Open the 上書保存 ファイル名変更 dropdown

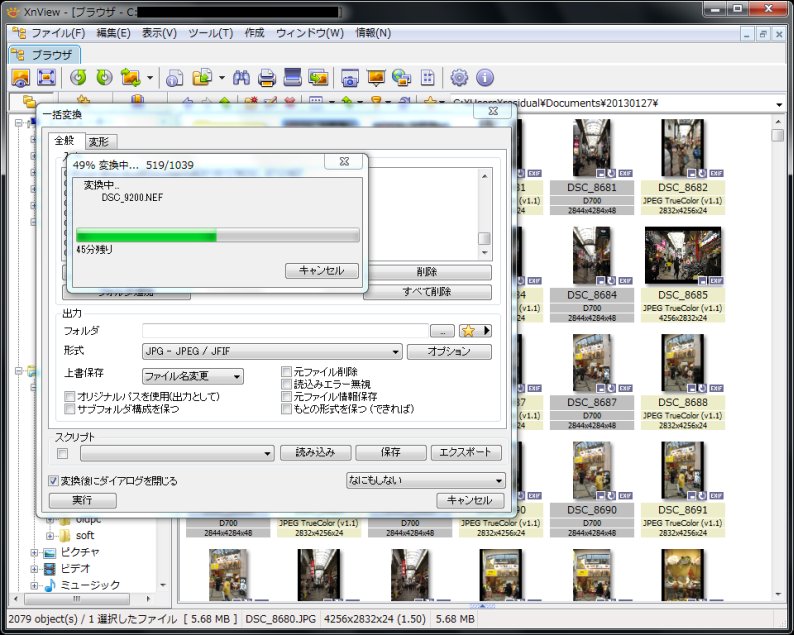[x=193, y=377]
